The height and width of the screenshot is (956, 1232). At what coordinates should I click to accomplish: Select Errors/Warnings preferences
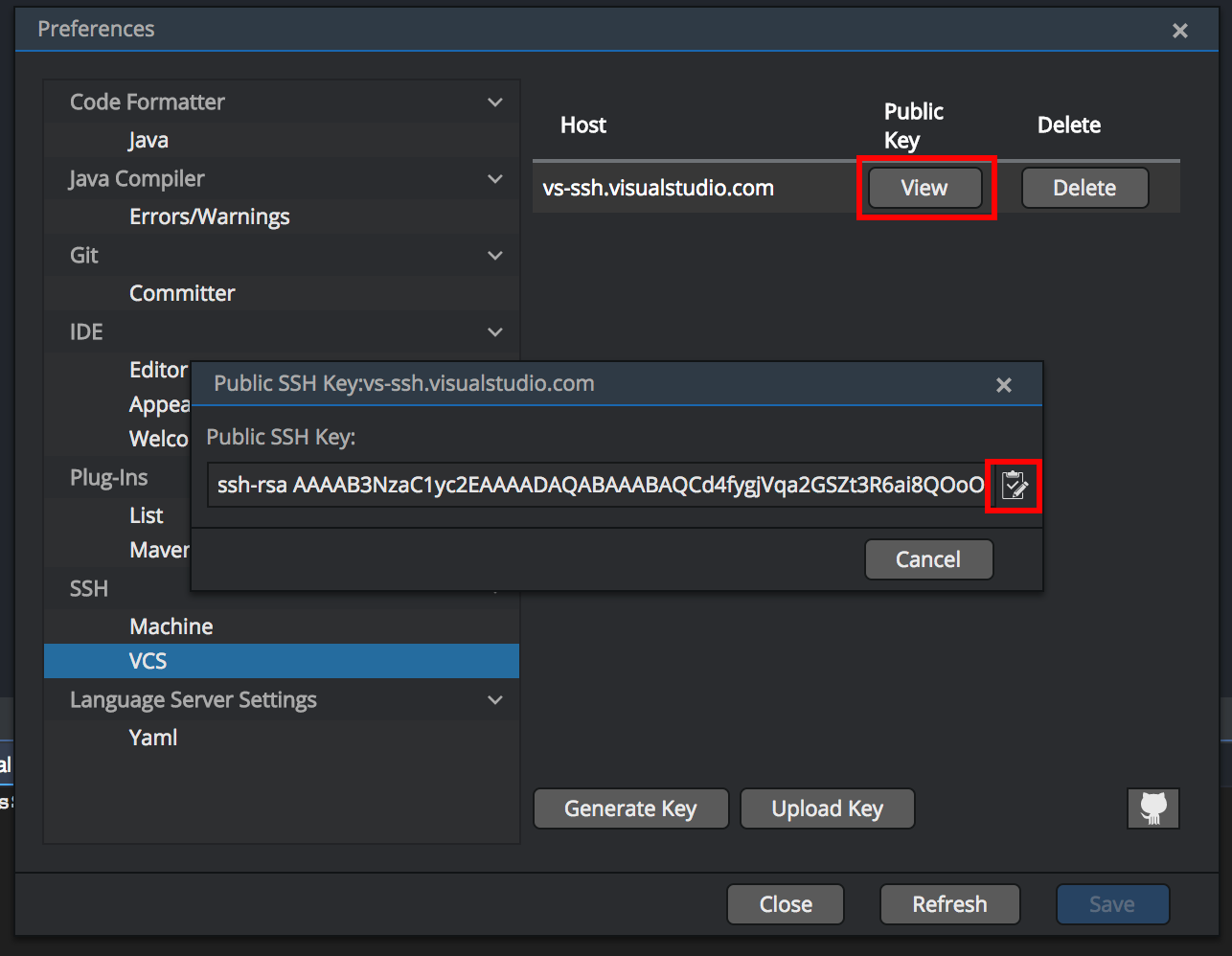209,217
